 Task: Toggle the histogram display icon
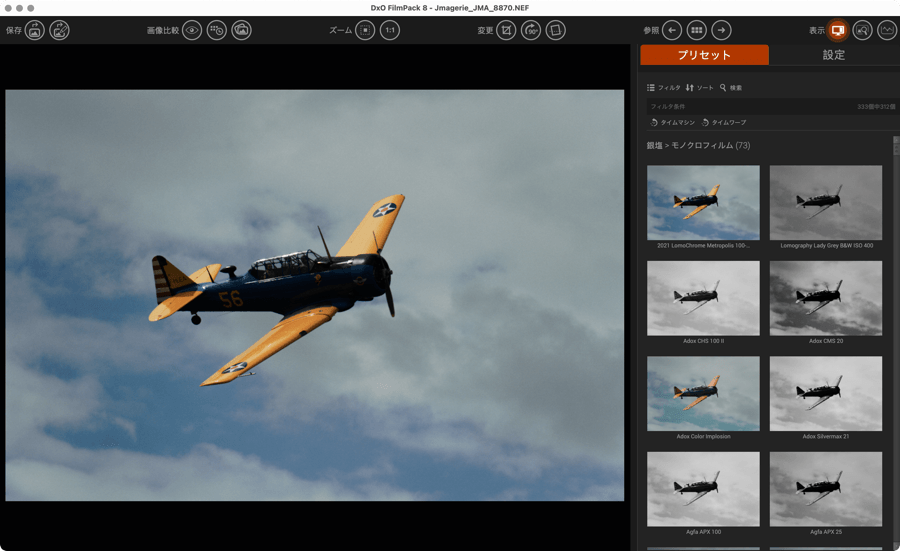point(887,31)
